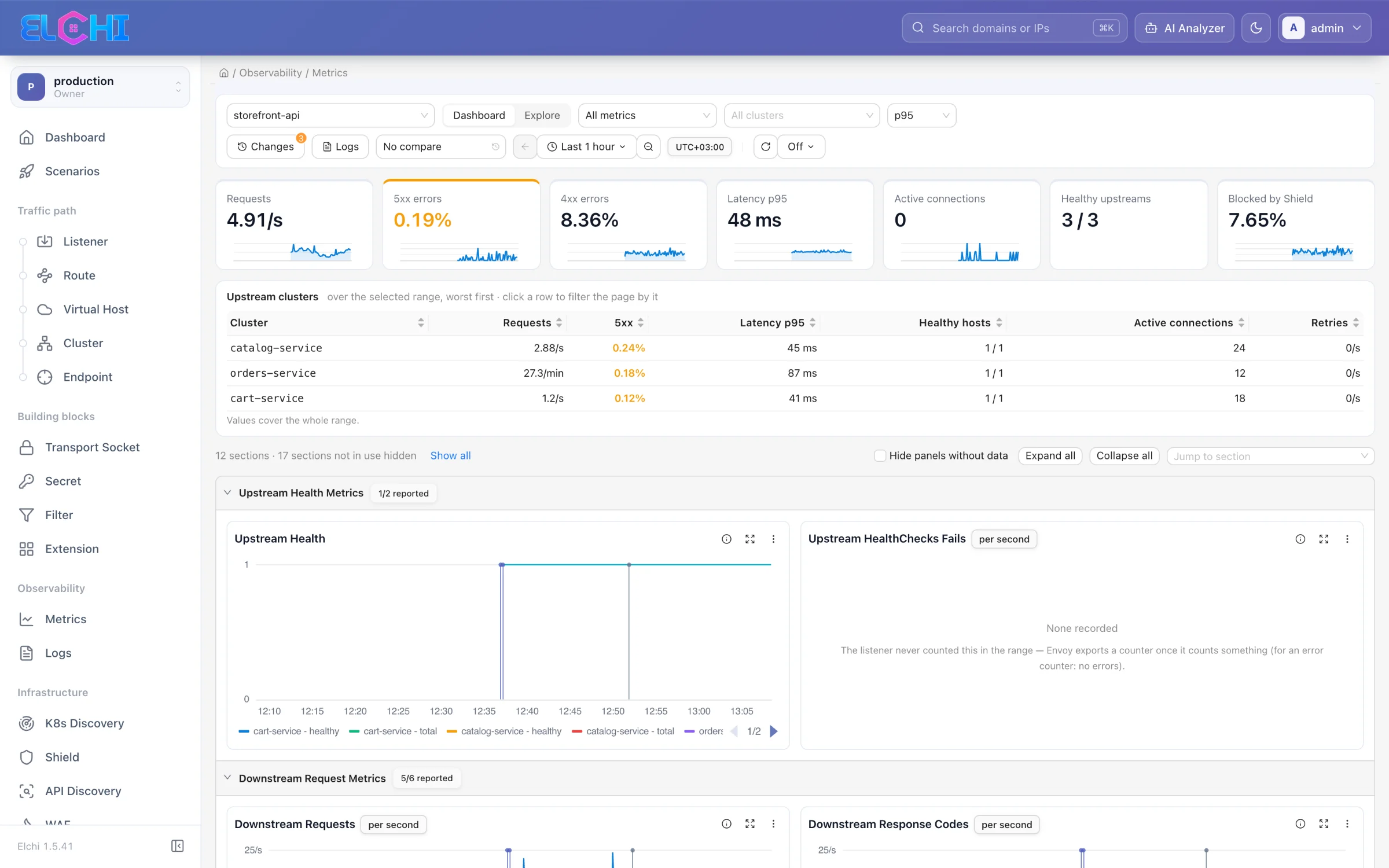
Task: Click the zoom out time range icon
Action: point(648,146)
